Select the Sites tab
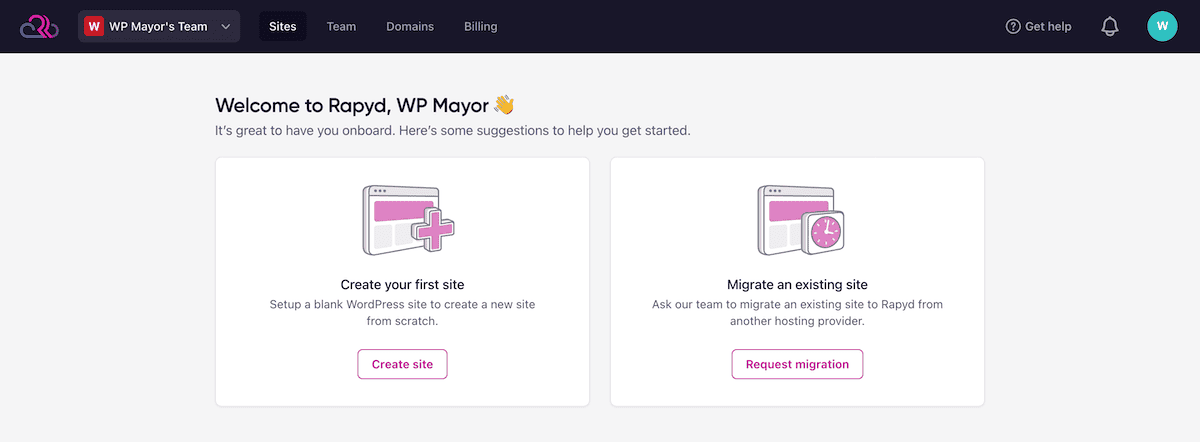The width and height of the screenshot is (1200, 442). (x=283, y=27)
